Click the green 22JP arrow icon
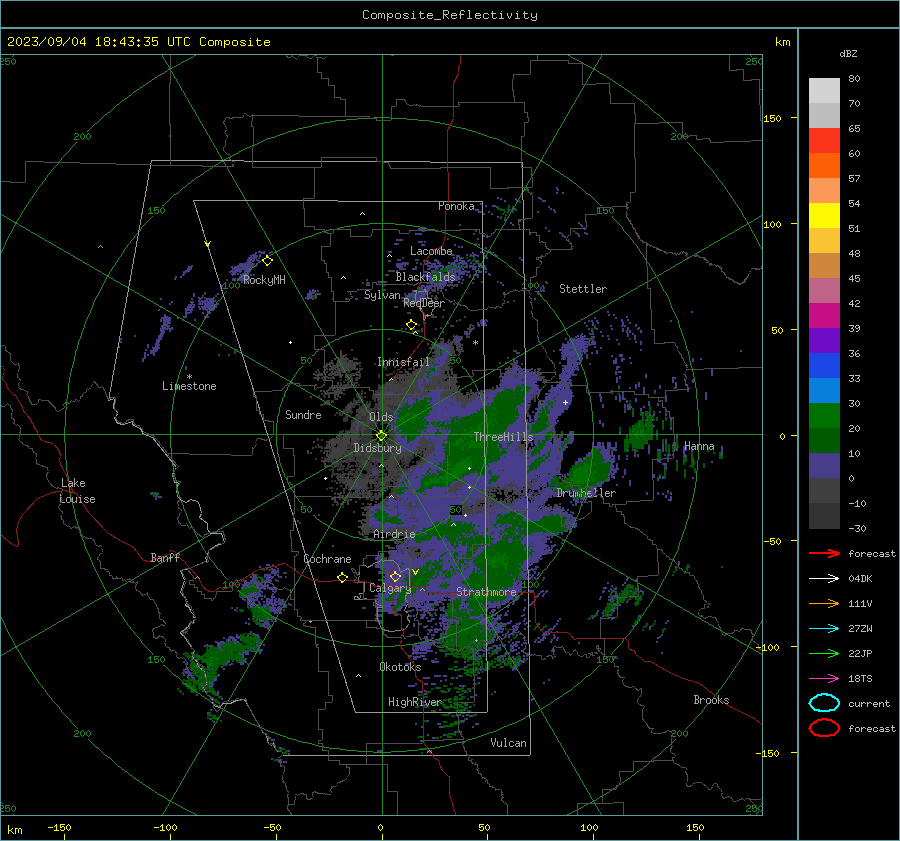Viewport: 900px width, 841px height. (x=824, y=653)
